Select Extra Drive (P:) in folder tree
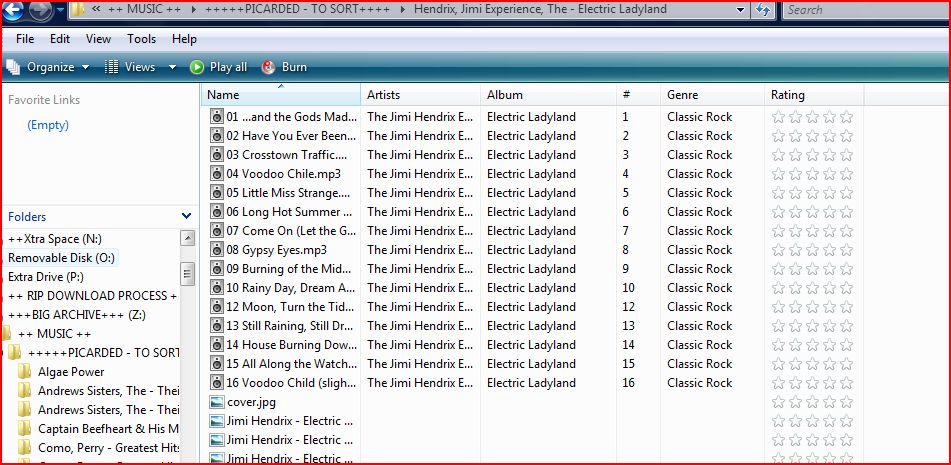The image size is (951, 465). (x=46, y=277)
